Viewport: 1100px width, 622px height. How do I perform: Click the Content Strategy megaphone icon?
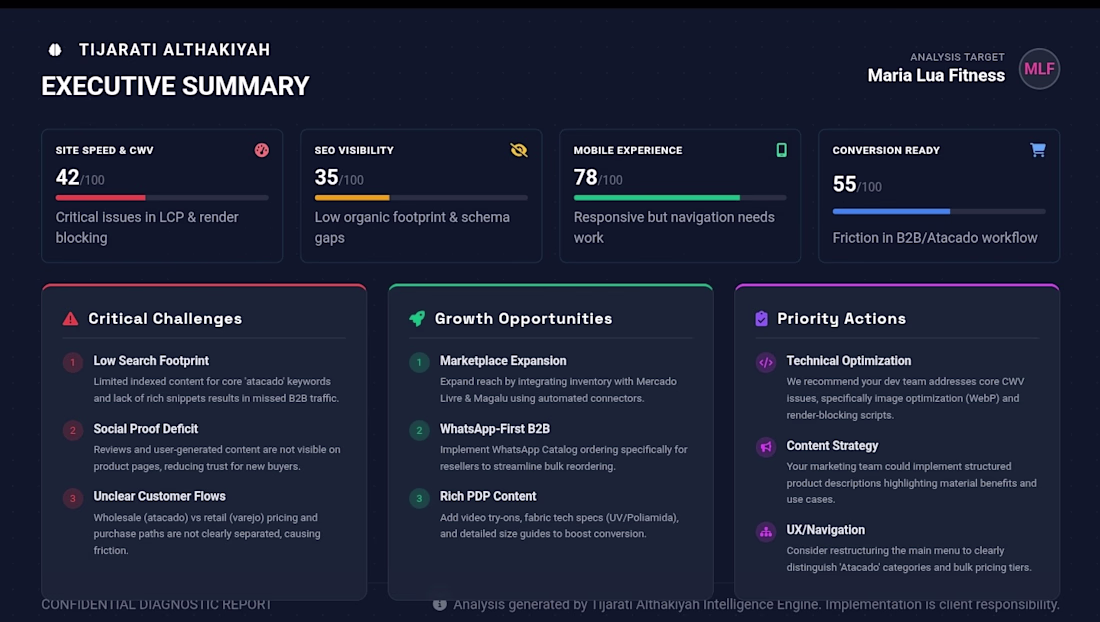click(x=766, y=447)
